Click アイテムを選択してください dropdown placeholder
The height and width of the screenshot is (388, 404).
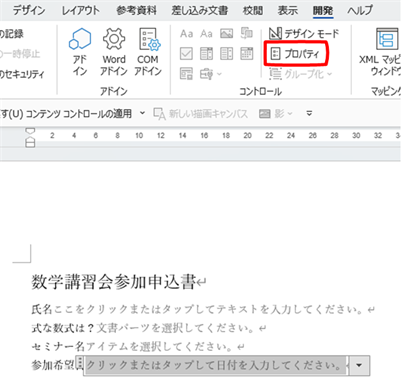point(160,347)
